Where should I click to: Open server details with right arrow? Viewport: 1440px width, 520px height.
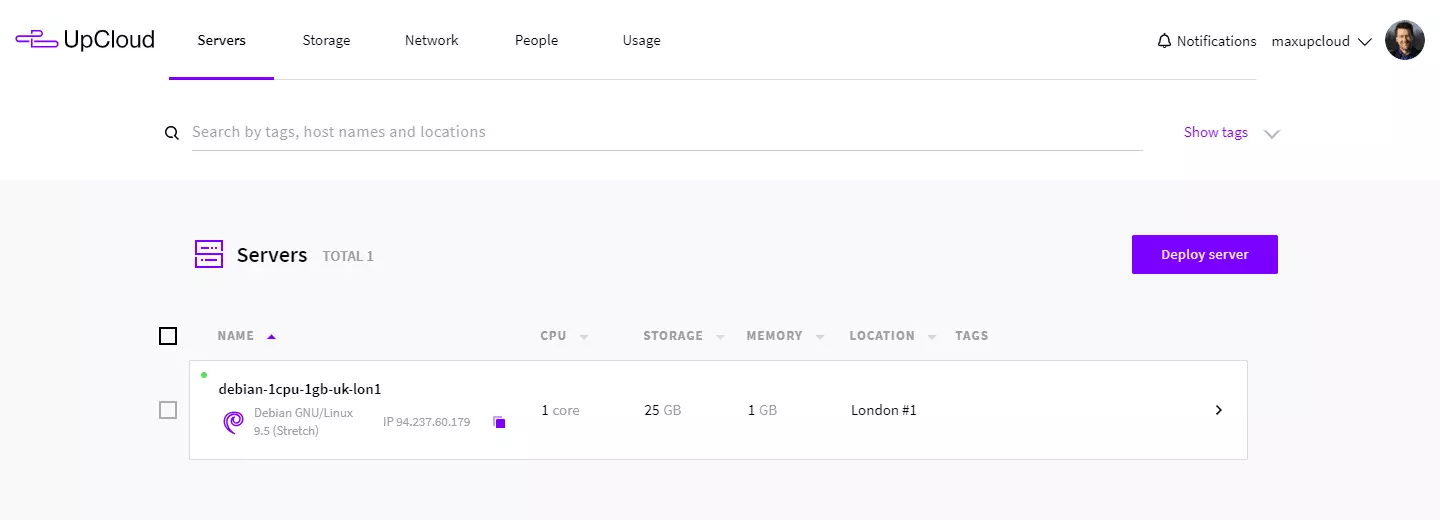(1218, 410)
